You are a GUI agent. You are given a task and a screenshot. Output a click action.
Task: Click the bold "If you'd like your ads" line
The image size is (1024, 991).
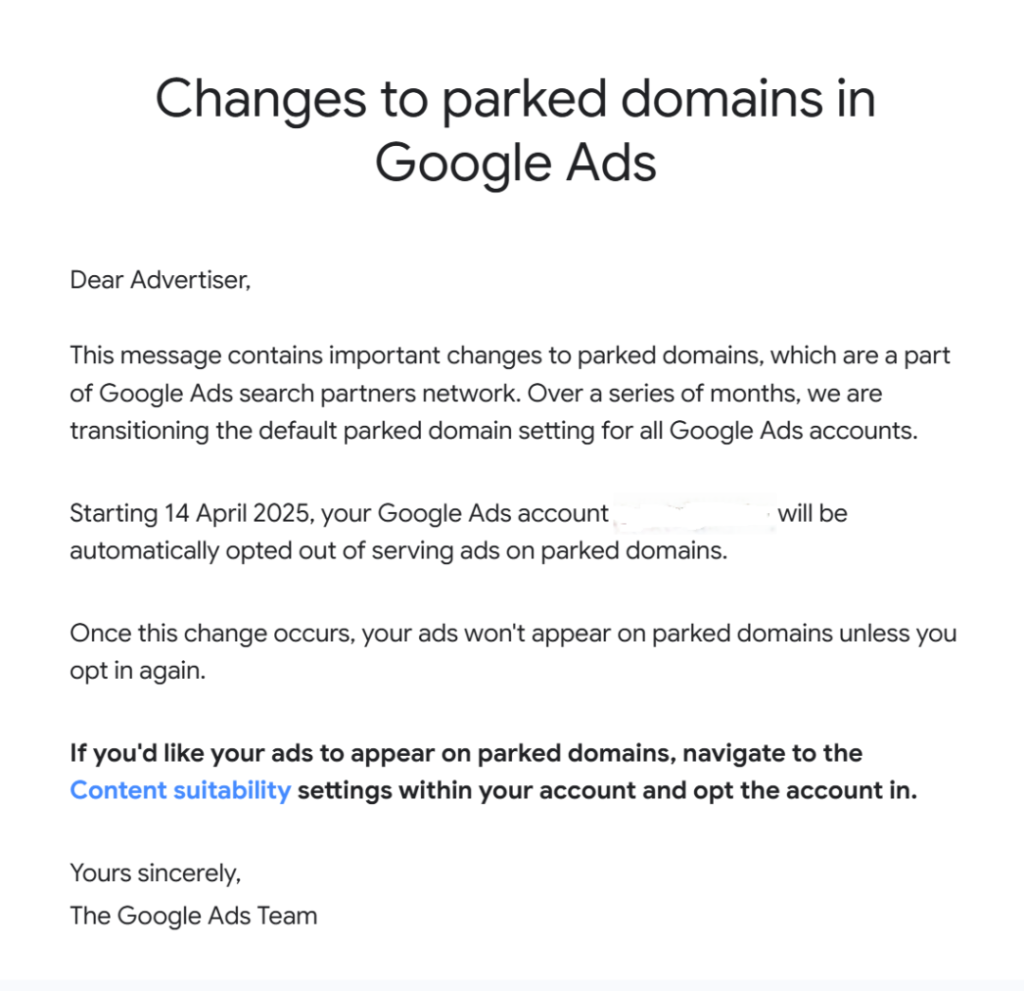click(x=466, y=754)
